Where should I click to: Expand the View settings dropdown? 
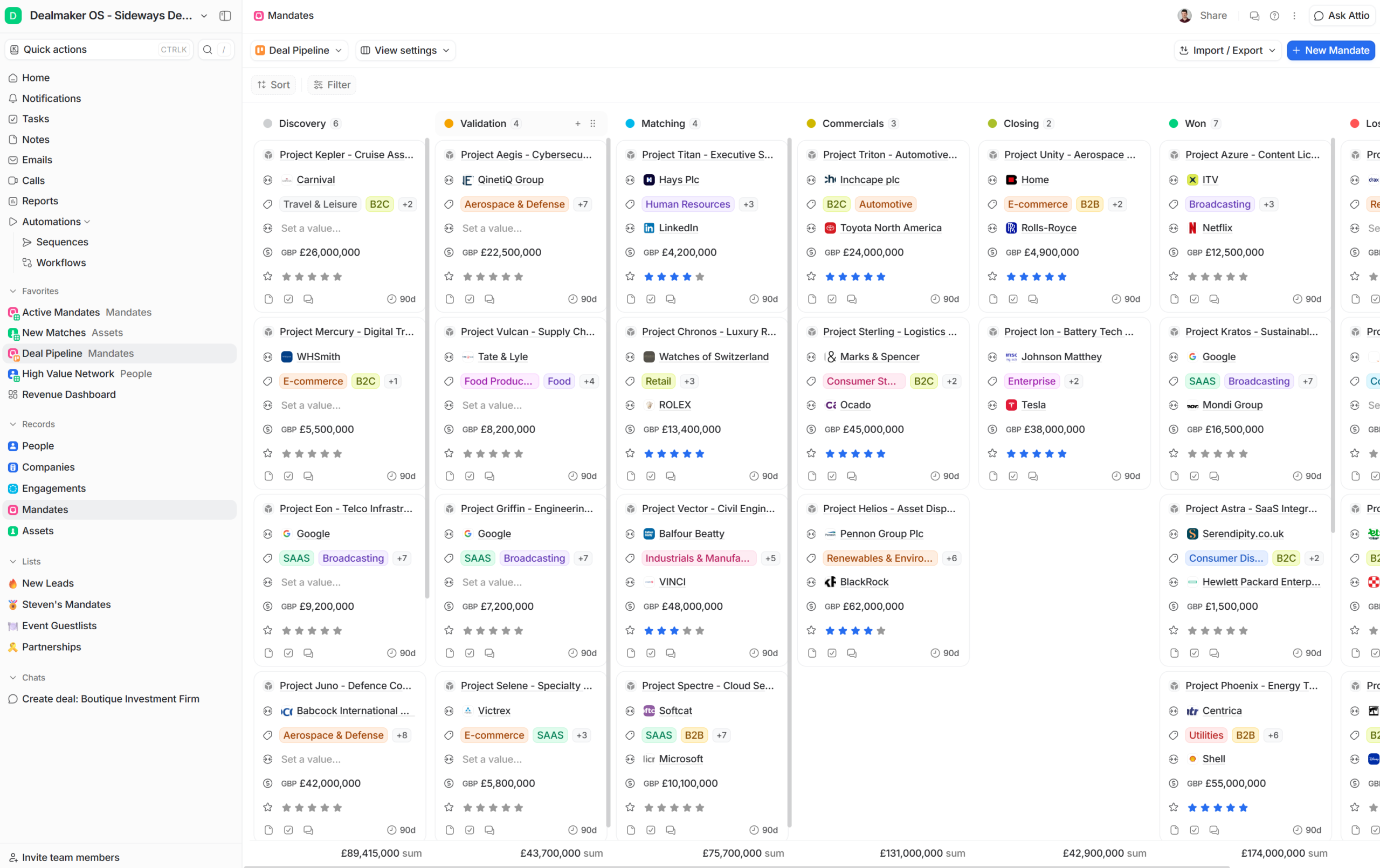pos(405,51)
